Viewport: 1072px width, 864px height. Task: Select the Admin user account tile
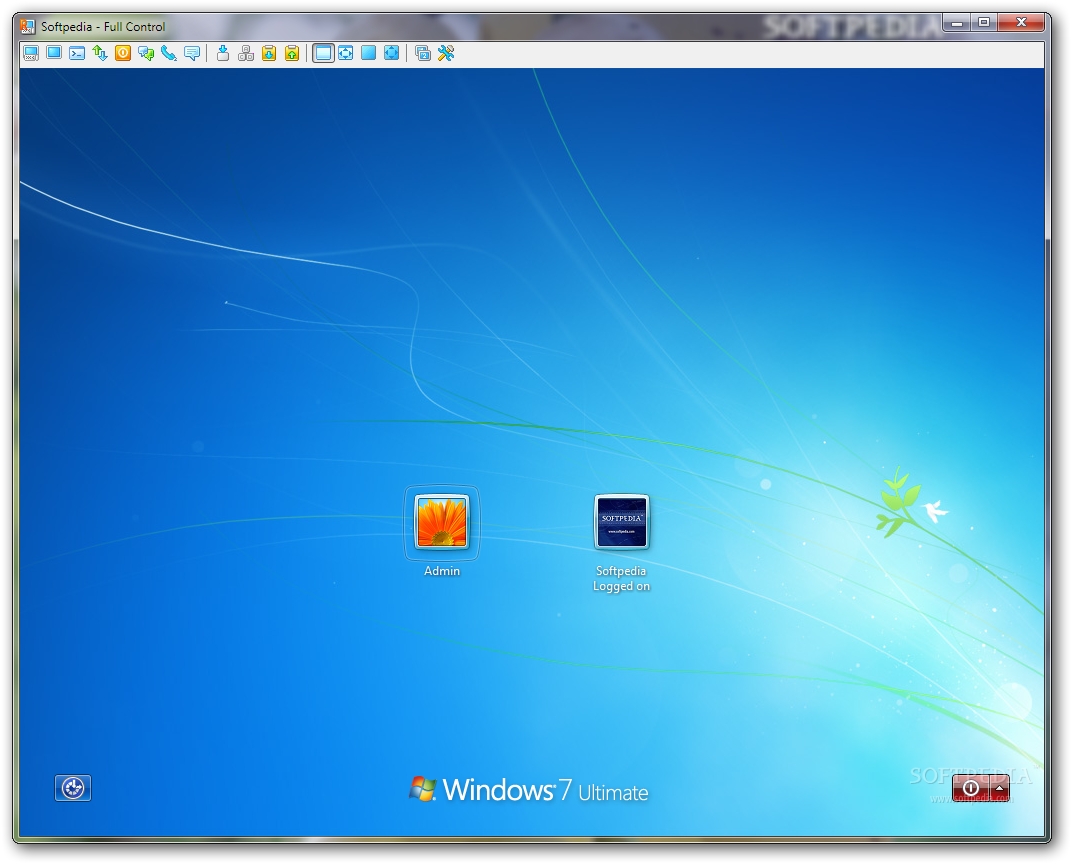tap(442, 523)
